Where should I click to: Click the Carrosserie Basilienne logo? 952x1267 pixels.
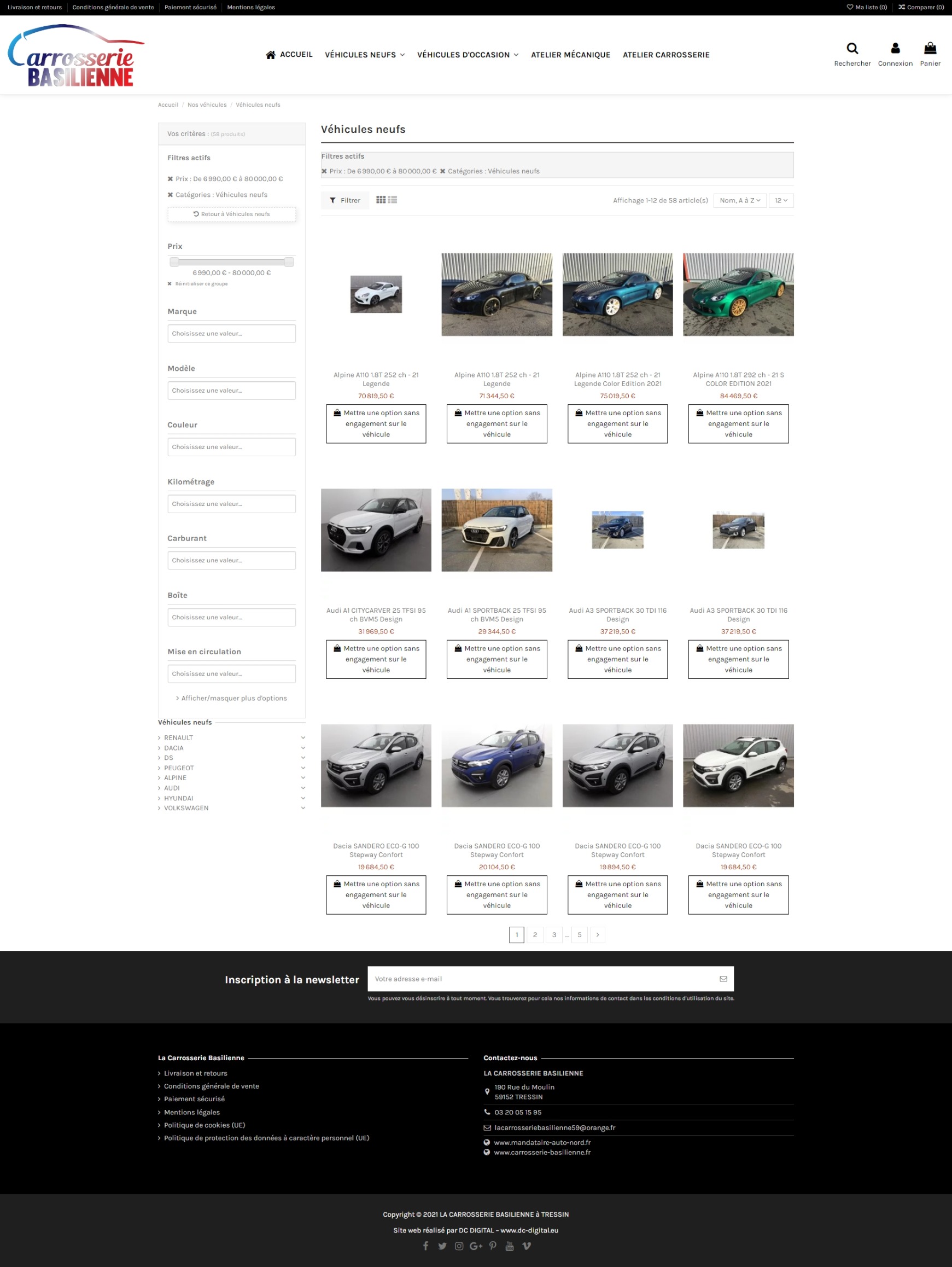tap(75, 56)
